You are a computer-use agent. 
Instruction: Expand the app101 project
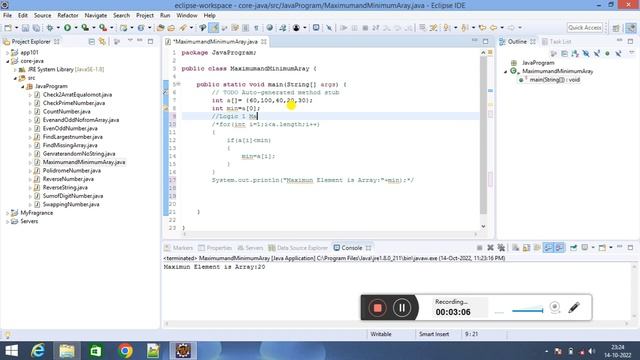[x=7, y=53]
